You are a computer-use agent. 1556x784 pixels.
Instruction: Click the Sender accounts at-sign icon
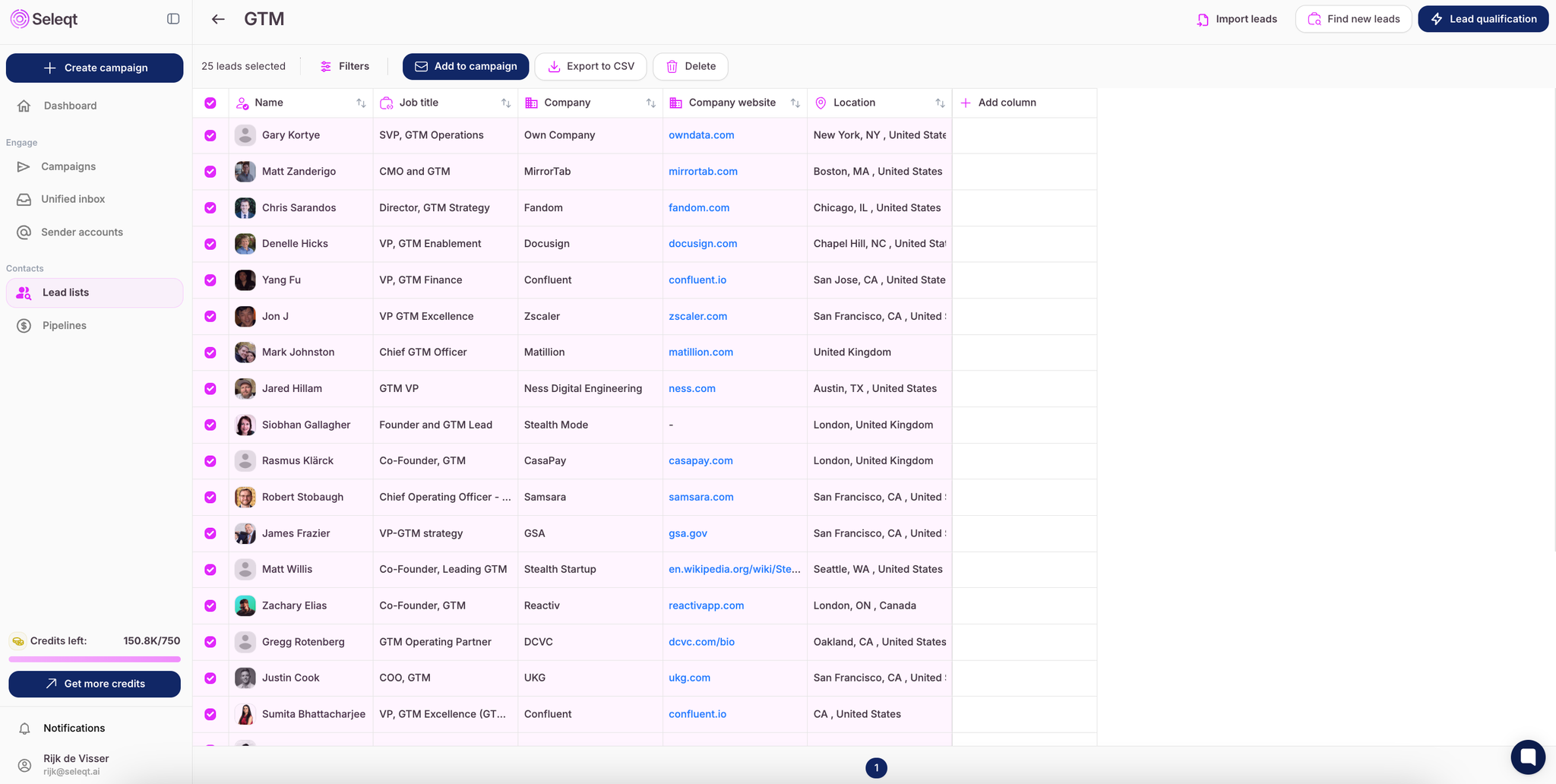24,232
